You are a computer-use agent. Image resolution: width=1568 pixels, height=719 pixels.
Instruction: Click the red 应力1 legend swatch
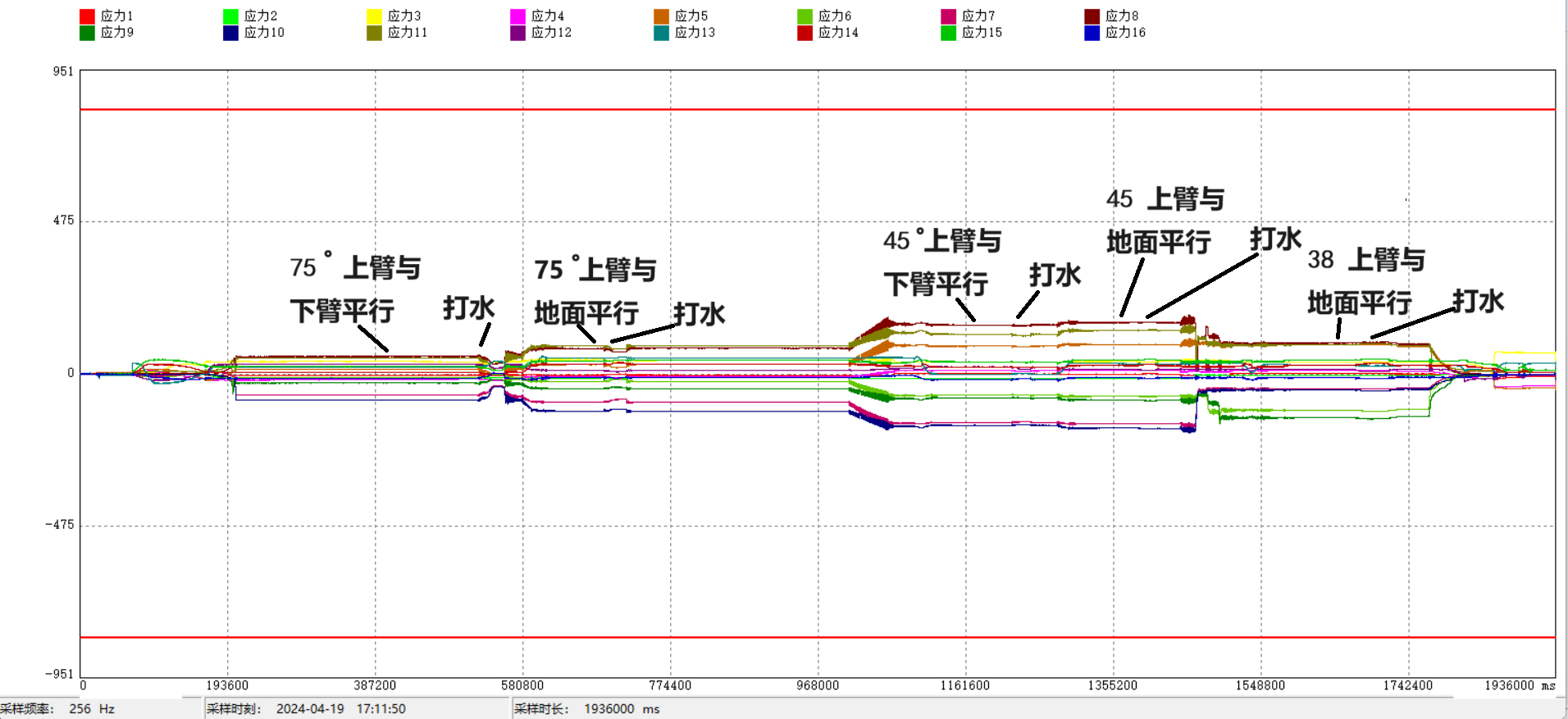(x=87, y=16)
